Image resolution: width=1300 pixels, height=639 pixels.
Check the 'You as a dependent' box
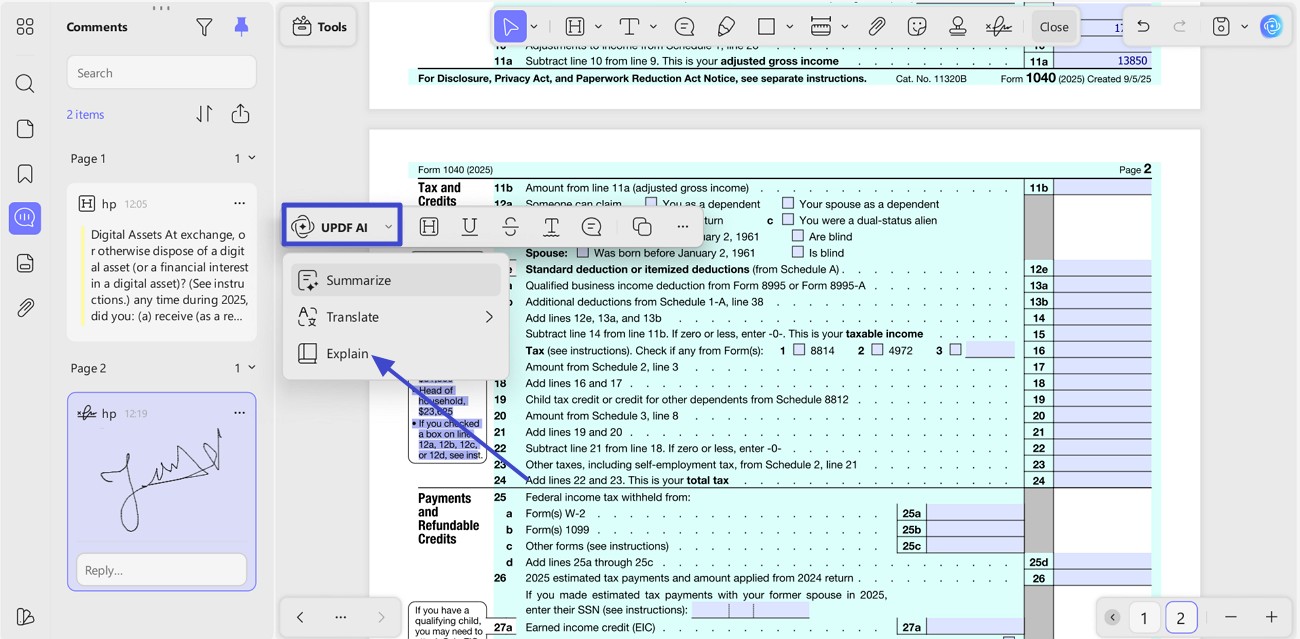point(651,203)
